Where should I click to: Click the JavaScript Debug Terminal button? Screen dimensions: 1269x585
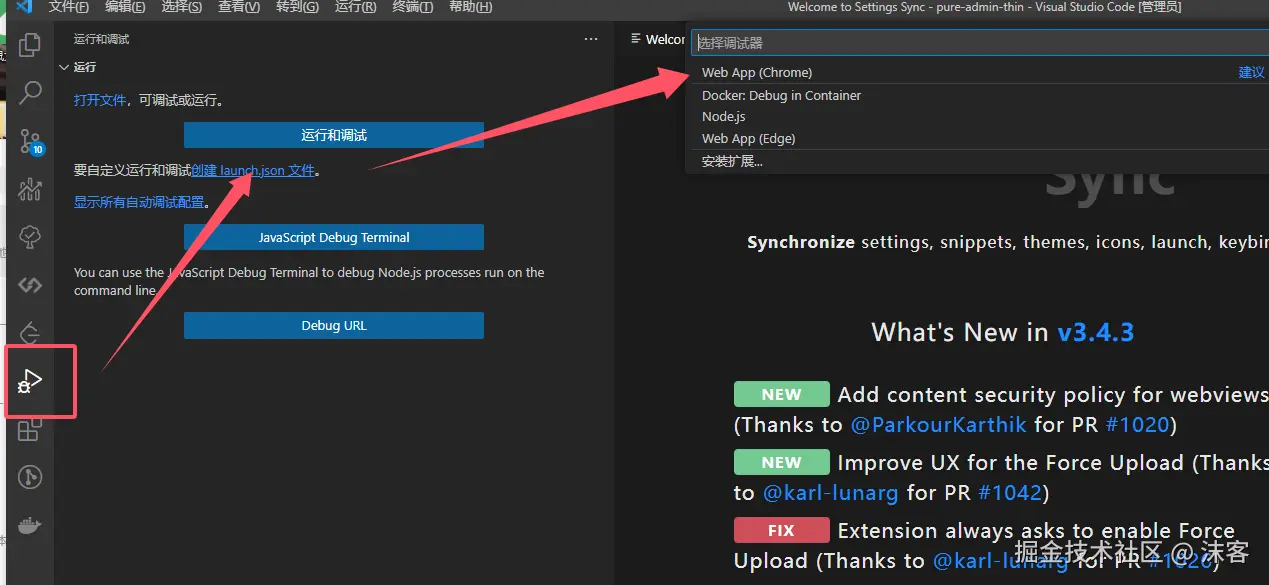[x=334, y=237]
